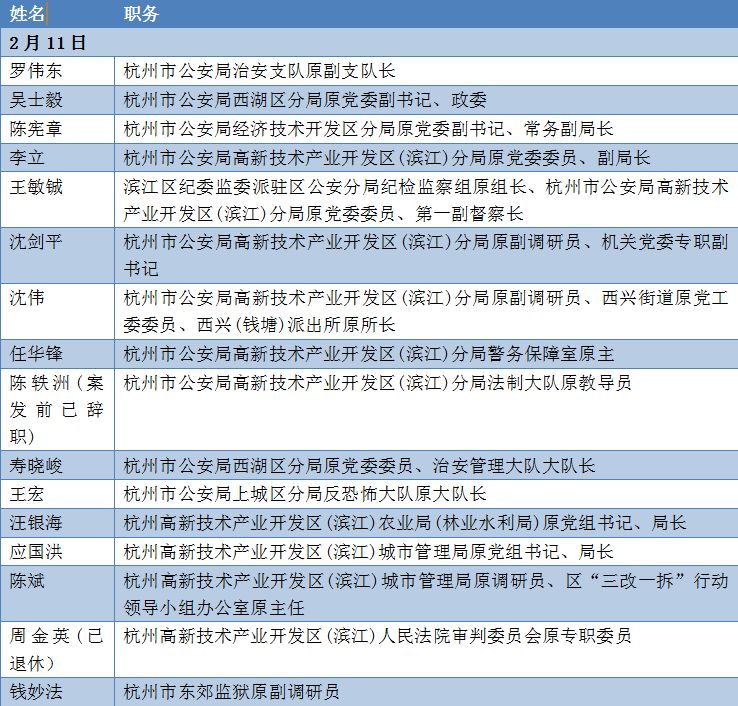The width and height of the screenshot is (738, 706).
Task: Select the name 寿晓峻
Action: coord(36,465)
